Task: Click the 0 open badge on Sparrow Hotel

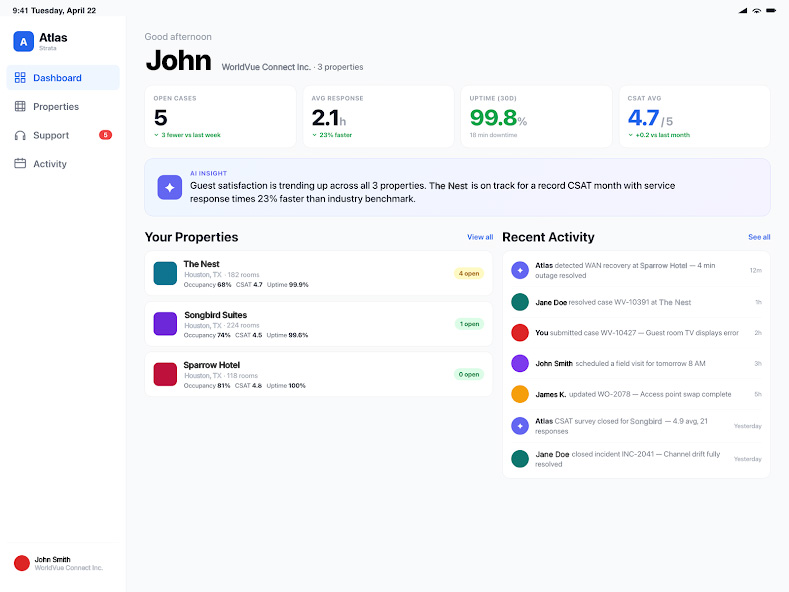Action: tap(468, 374)
